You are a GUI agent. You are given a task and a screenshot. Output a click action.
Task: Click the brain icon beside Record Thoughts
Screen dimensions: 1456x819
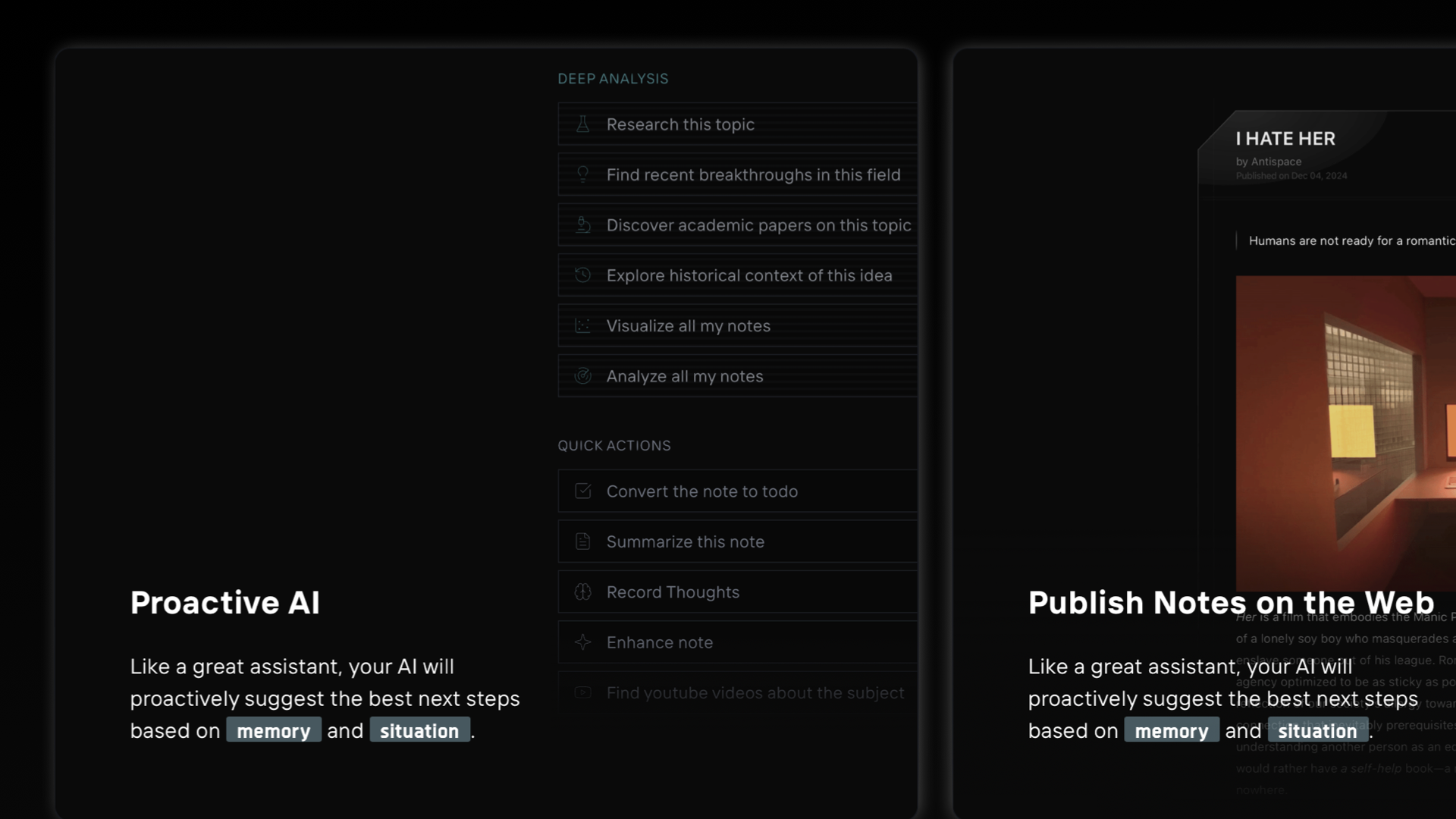coord(582,592)
